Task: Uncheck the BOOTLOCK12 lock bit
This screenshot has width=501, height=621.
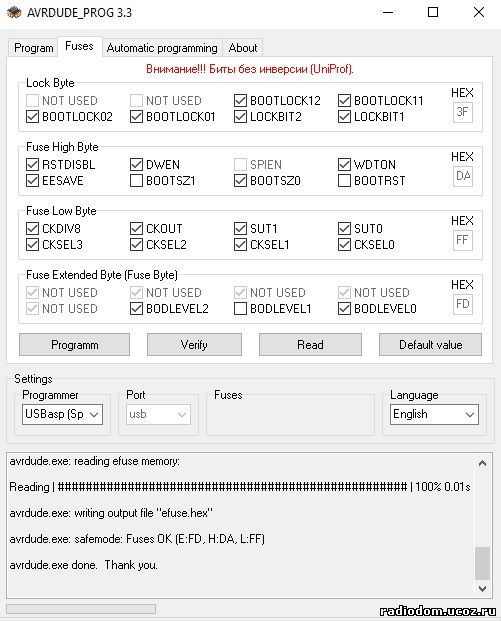Action: coord(240,101)
